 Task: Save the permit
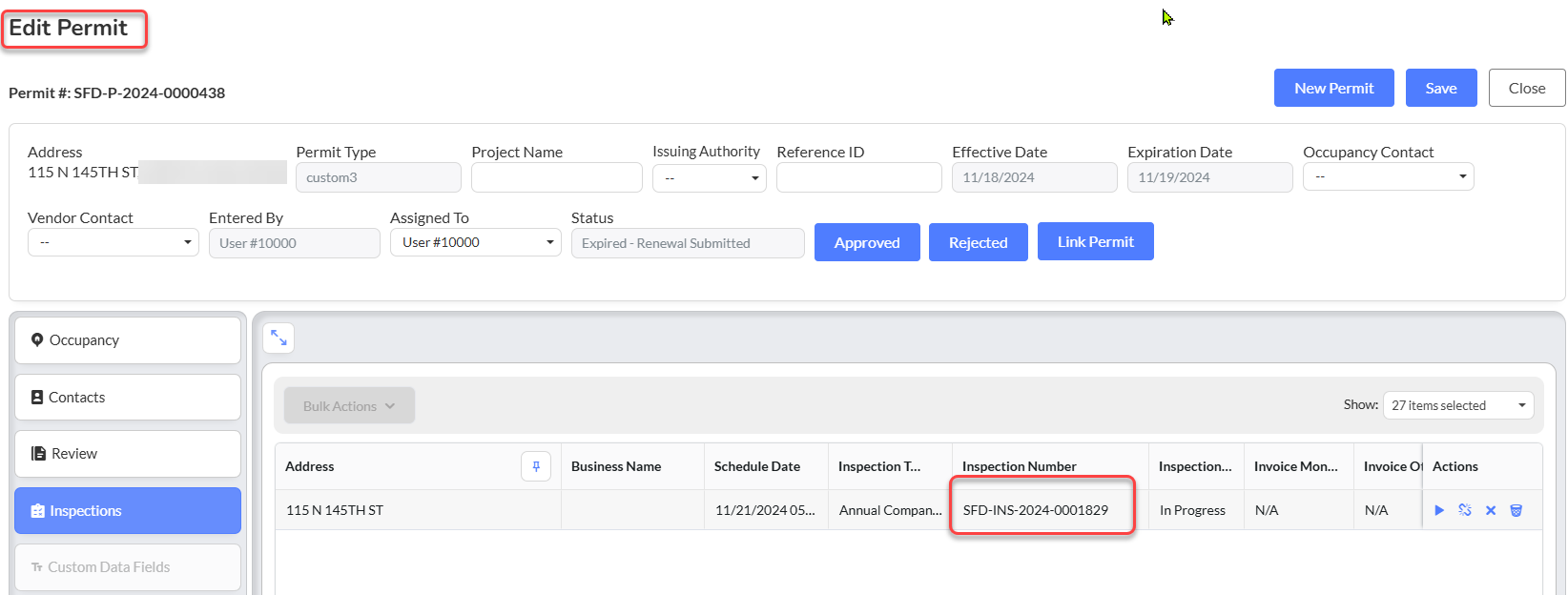click(x=1441, y=88)
